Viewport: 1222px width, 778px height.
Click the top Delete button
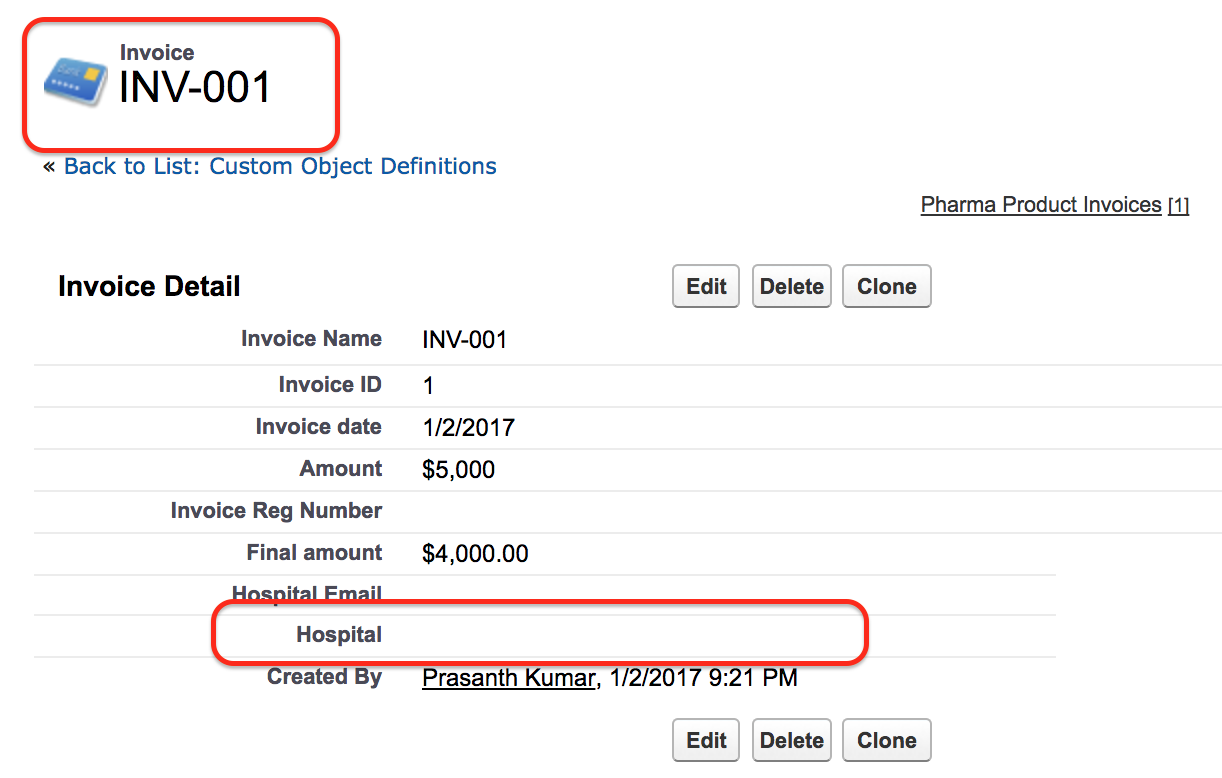pos(791,286)
